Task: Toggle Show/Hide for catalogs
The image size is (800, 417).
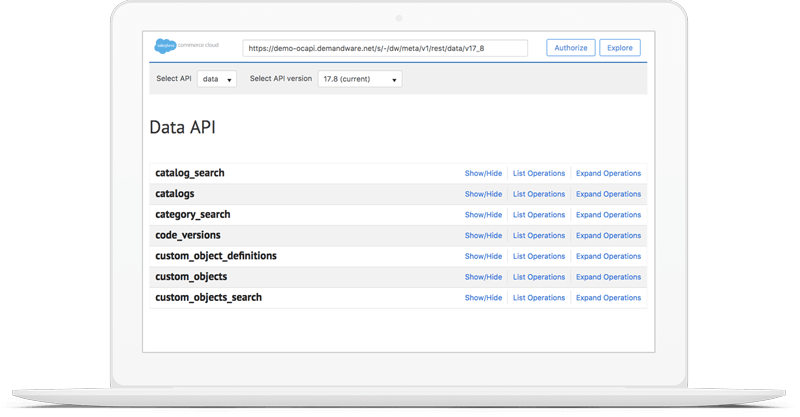Action: (483, 194)
